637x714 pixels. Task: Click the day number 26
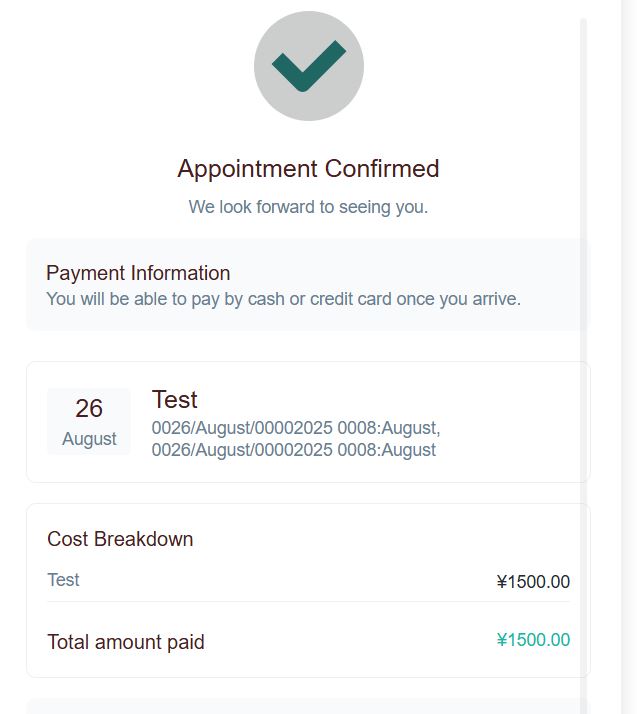pos(89,408)
